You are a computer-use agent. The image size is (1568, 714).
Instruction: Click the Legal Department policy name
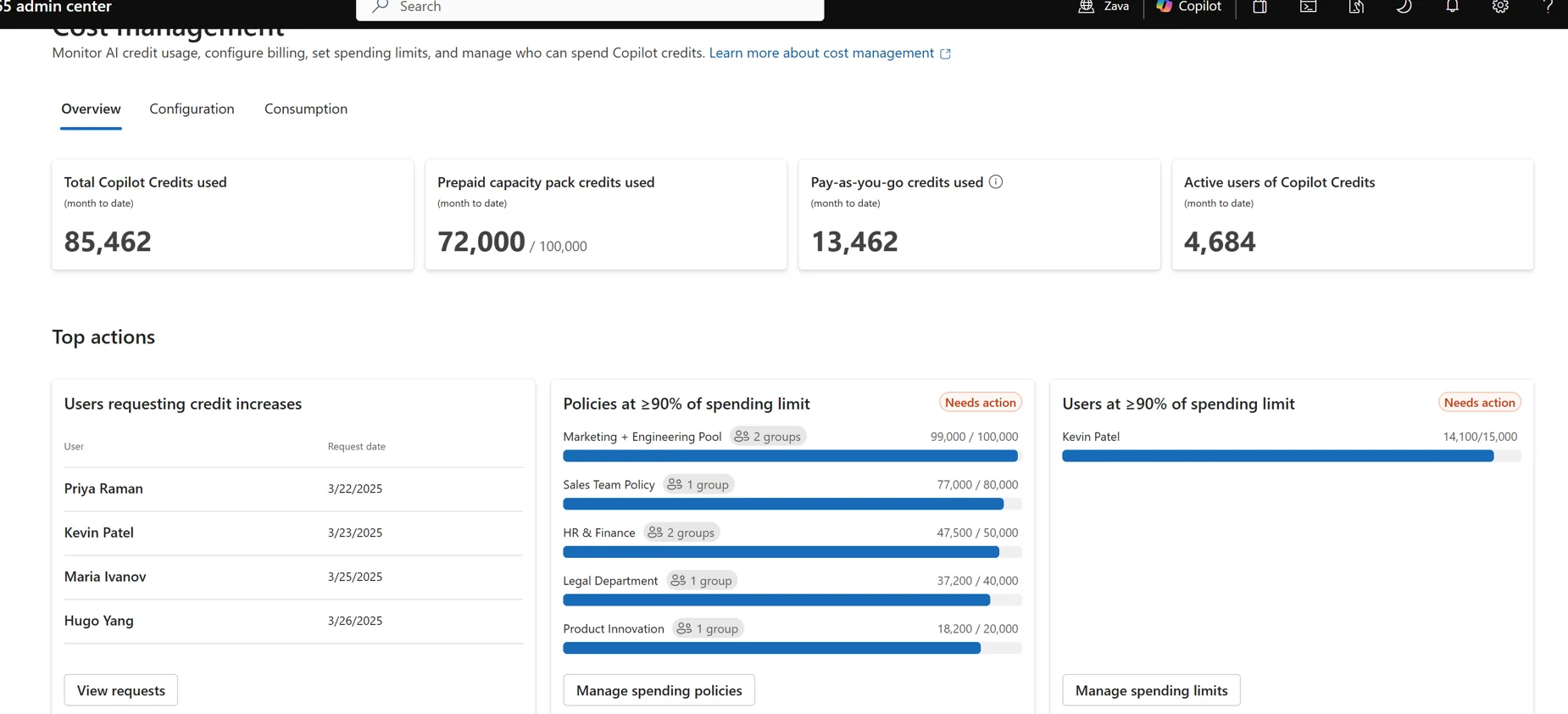610,581
